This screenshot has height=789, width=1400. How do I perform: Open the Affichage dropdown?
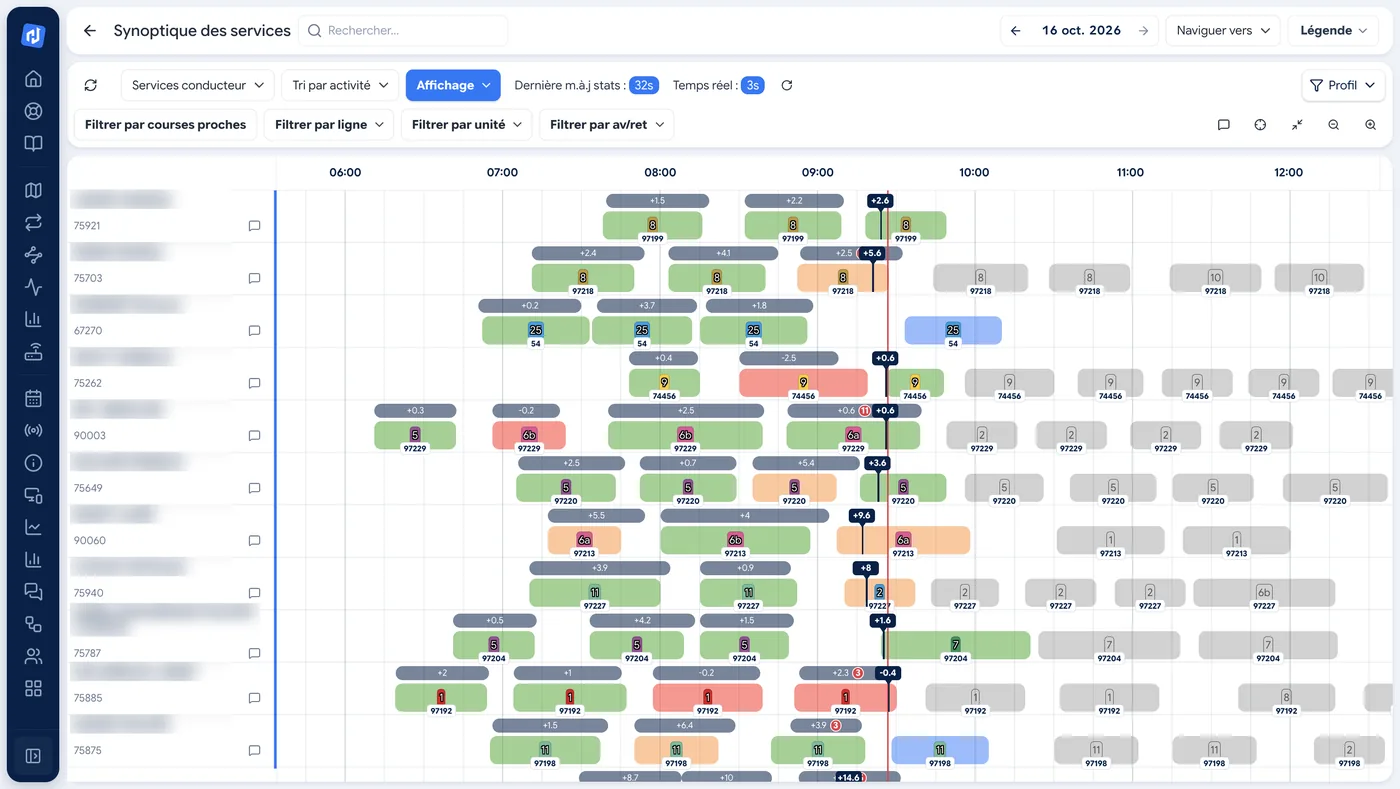click(x=453, y=85)
